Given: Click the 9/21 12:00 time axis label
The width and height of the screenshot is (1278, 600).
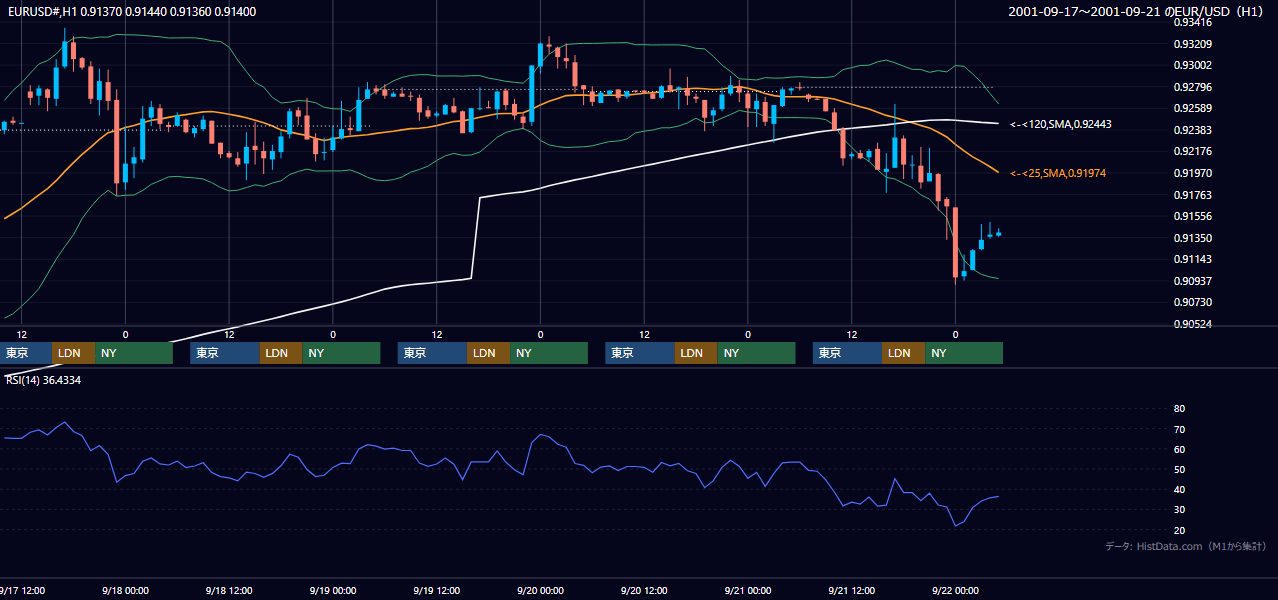Looking at the screenshot, I should [x=851, y=590].
